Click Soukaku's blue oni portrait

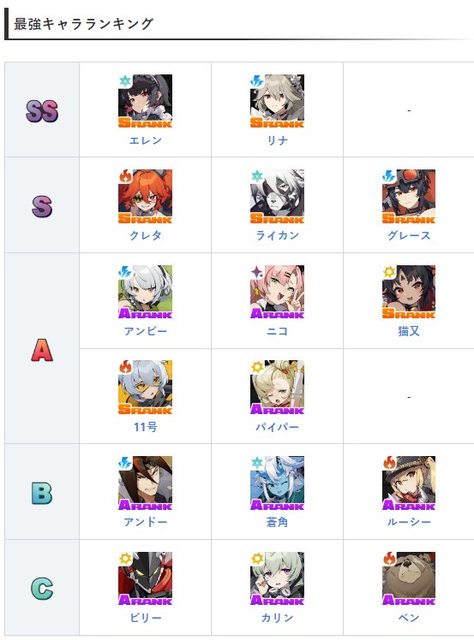click(x=277, y=483)
